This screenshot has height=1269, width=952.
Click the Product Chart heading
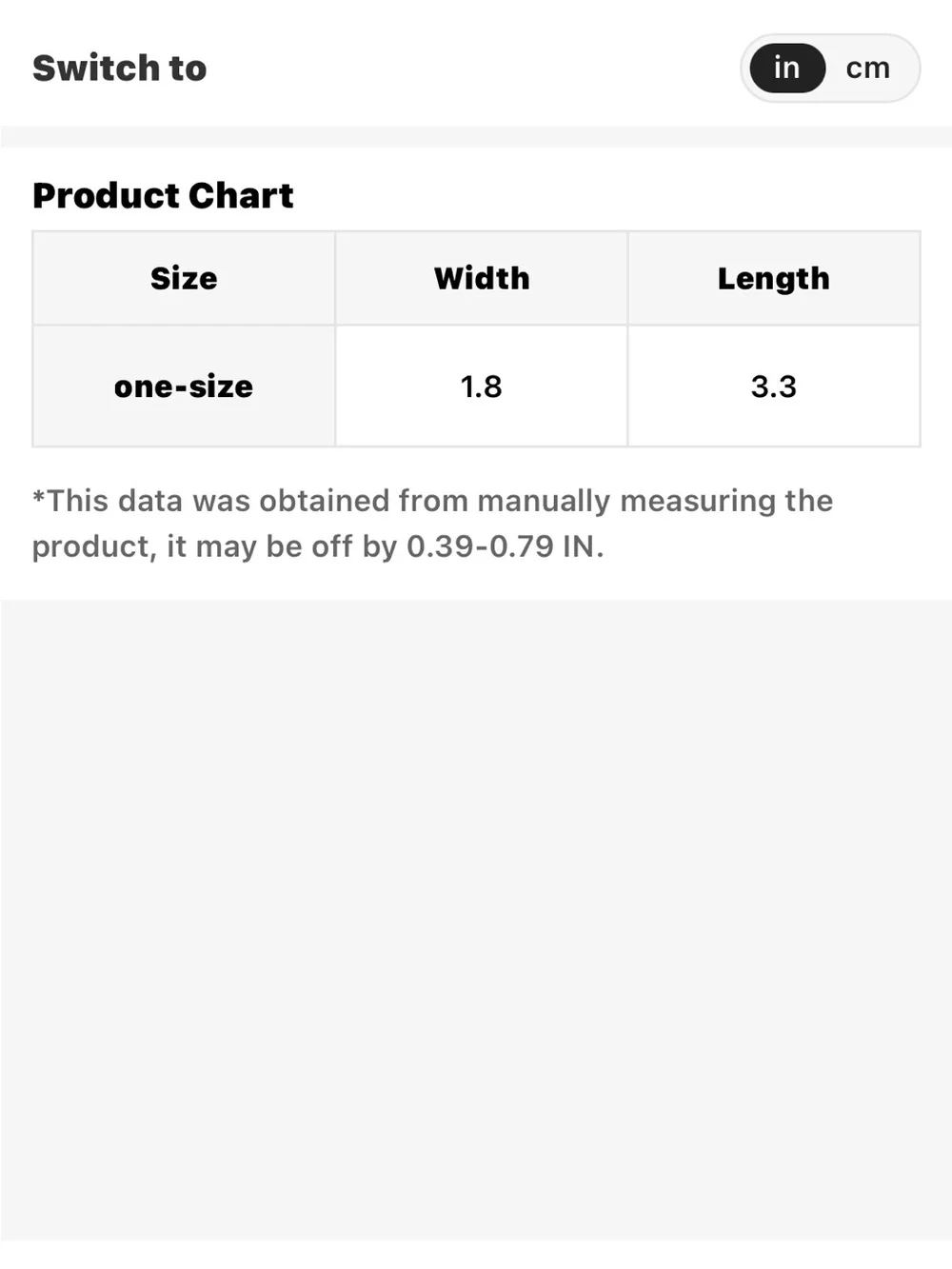click(x=163, y=195)
